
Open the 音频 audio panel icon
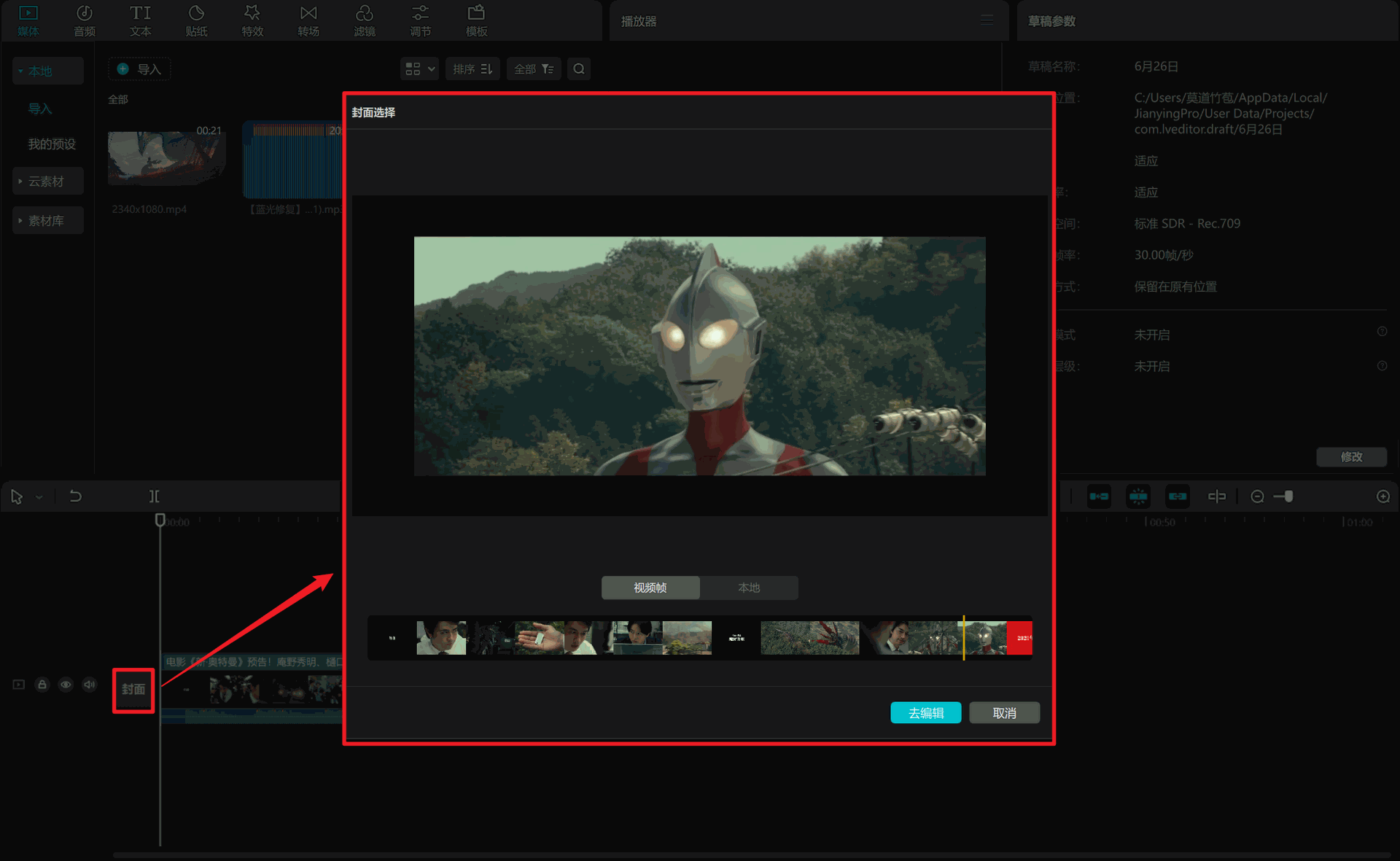84,20
